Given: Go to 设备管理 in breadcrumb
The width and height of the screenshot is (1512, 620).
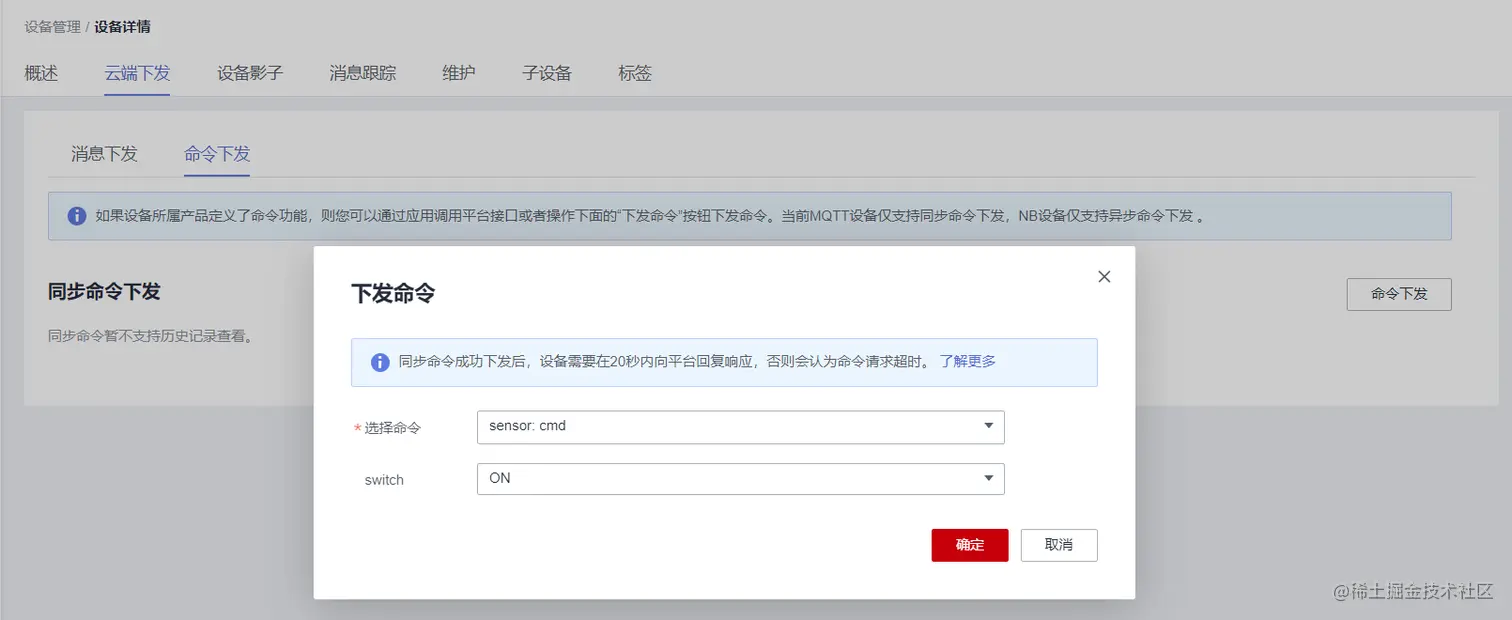Looking at the screenshot, I should 52,27.
